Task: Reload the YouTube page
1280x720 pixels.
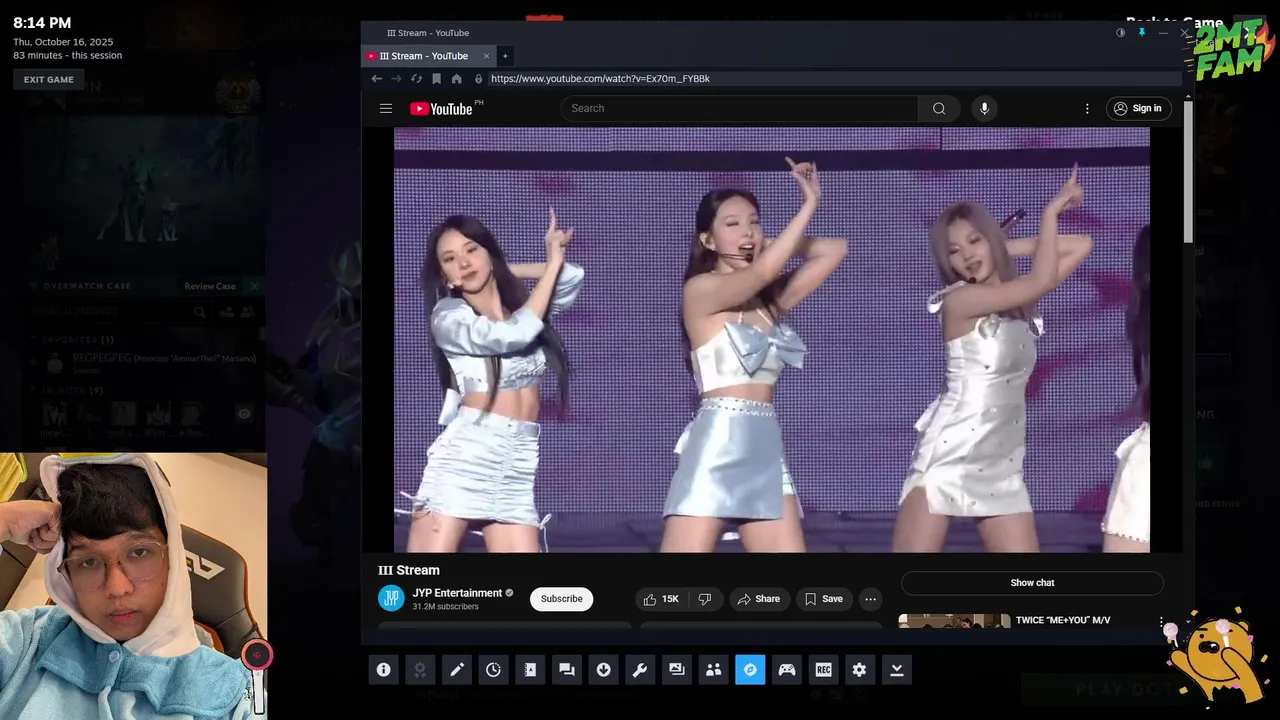Action: [x=416, y=79]
